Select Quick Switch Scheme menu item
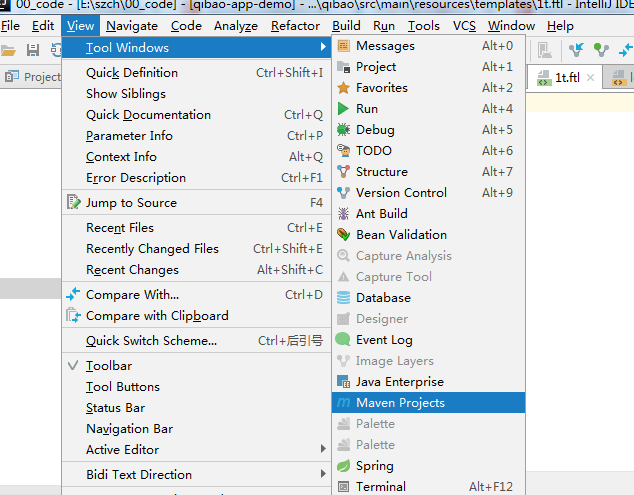The height and width of the screenshot is (495, 634). tap(197, 341)
